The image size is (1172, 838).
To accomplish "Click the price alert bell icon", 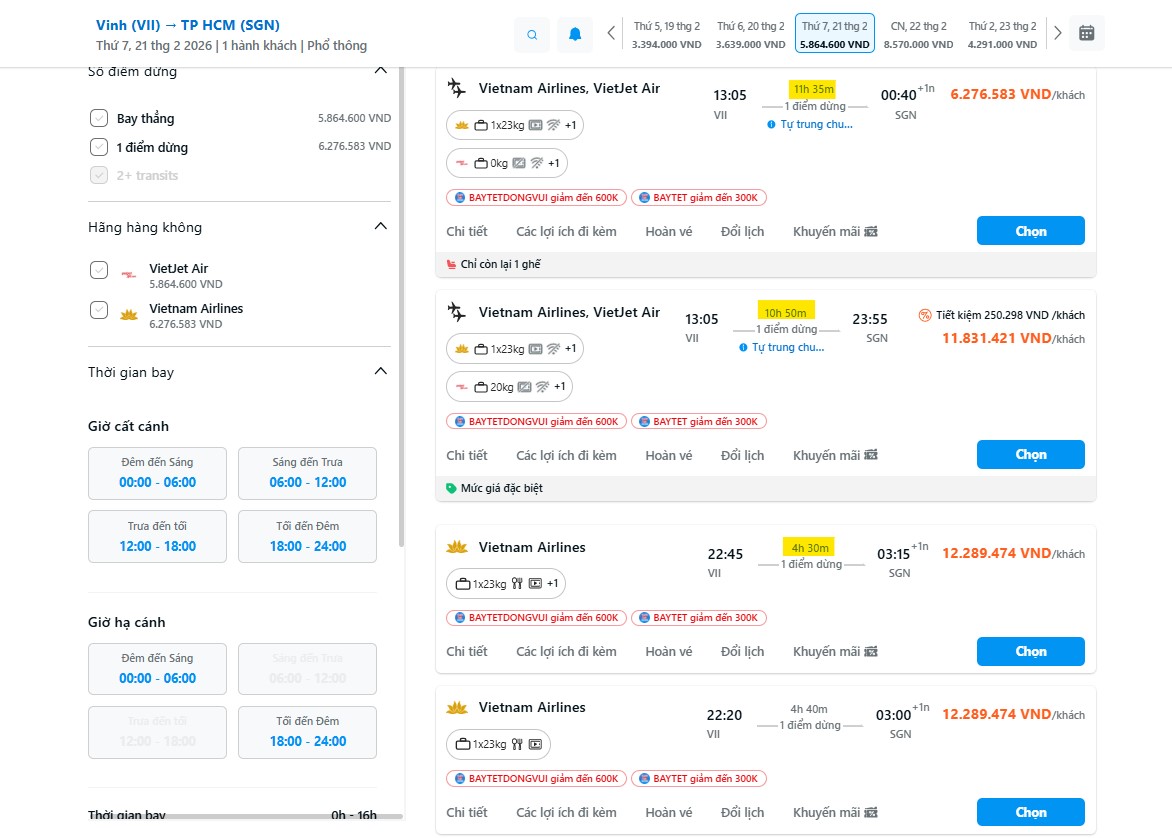I will pyautogui.click(x=575, y=34).
